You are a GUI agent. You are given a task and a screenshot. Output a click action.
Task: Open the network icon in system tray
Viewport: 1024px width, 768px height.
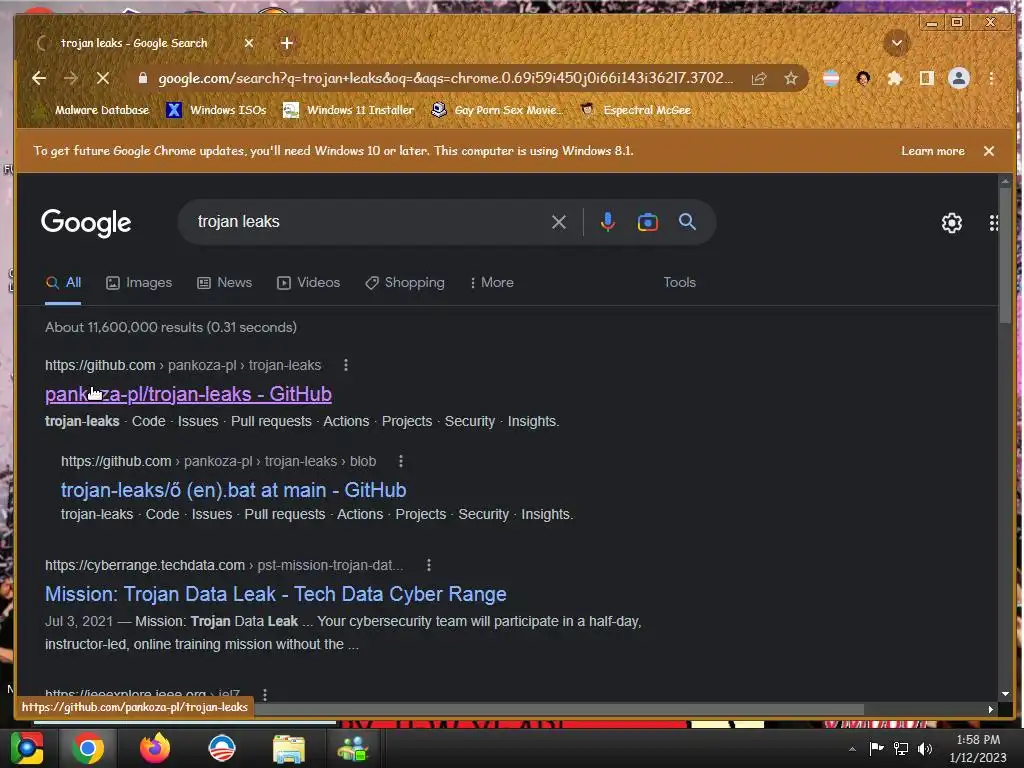[x=901, y=748]
